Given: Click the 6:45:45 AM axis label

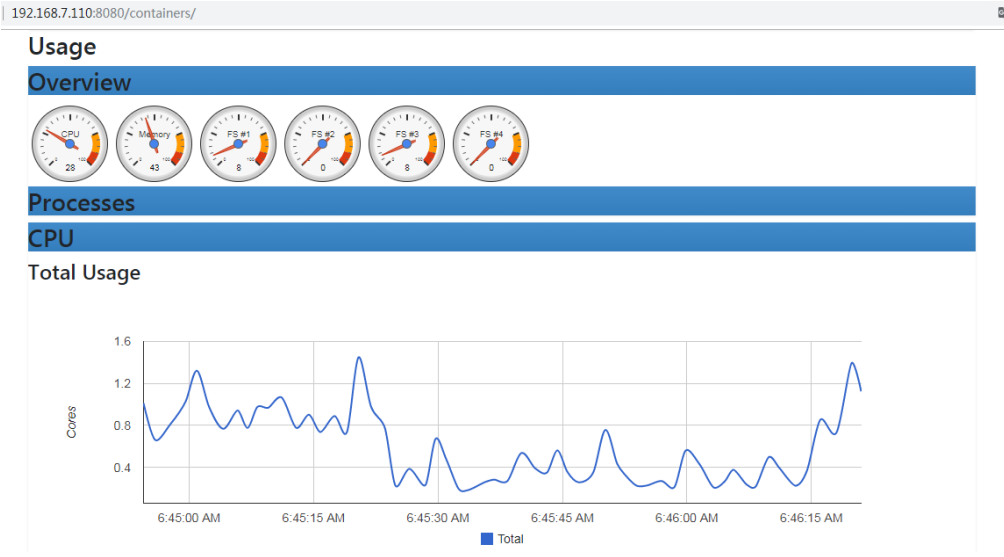Looking at the screenshot, I should pyautogui.click(x=562, y=518).
